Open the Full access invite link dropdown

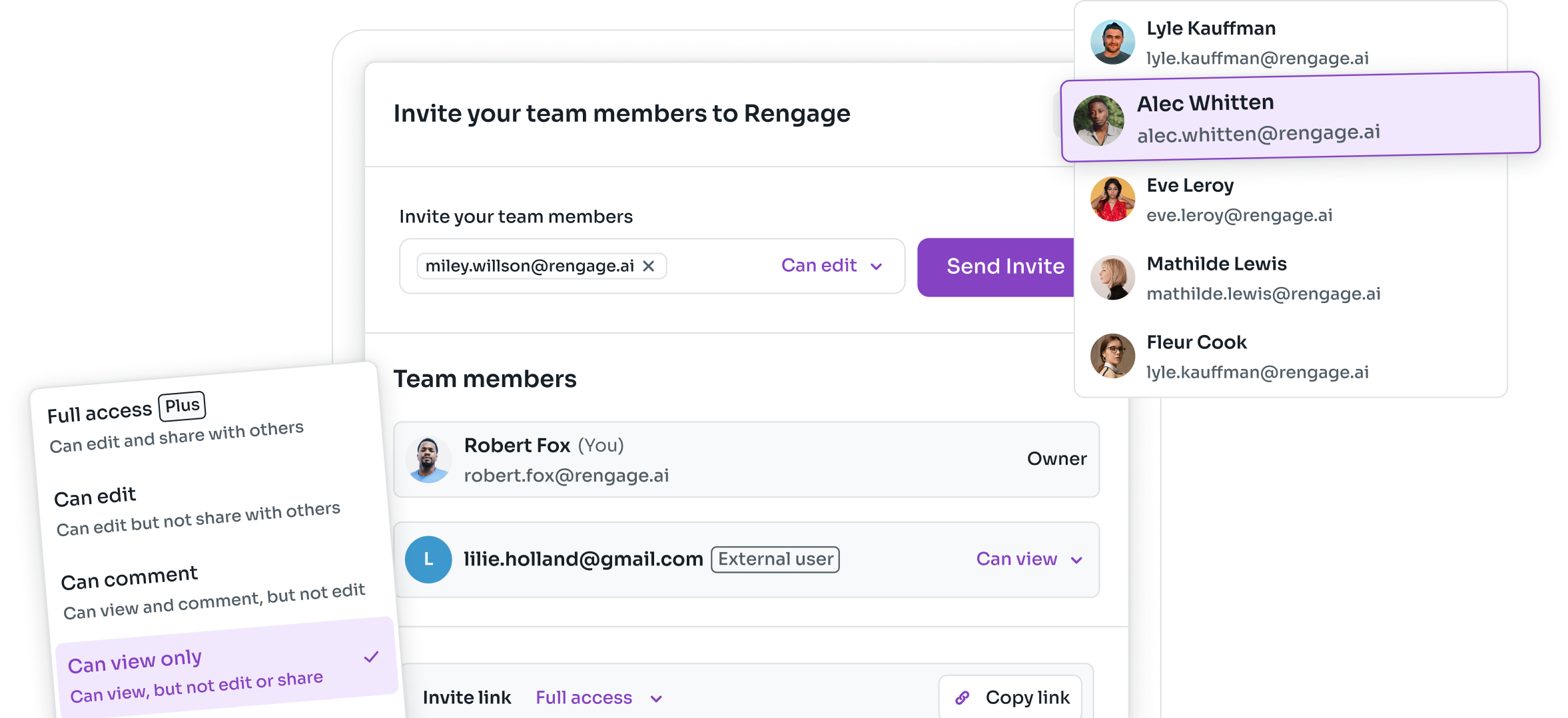598,697
